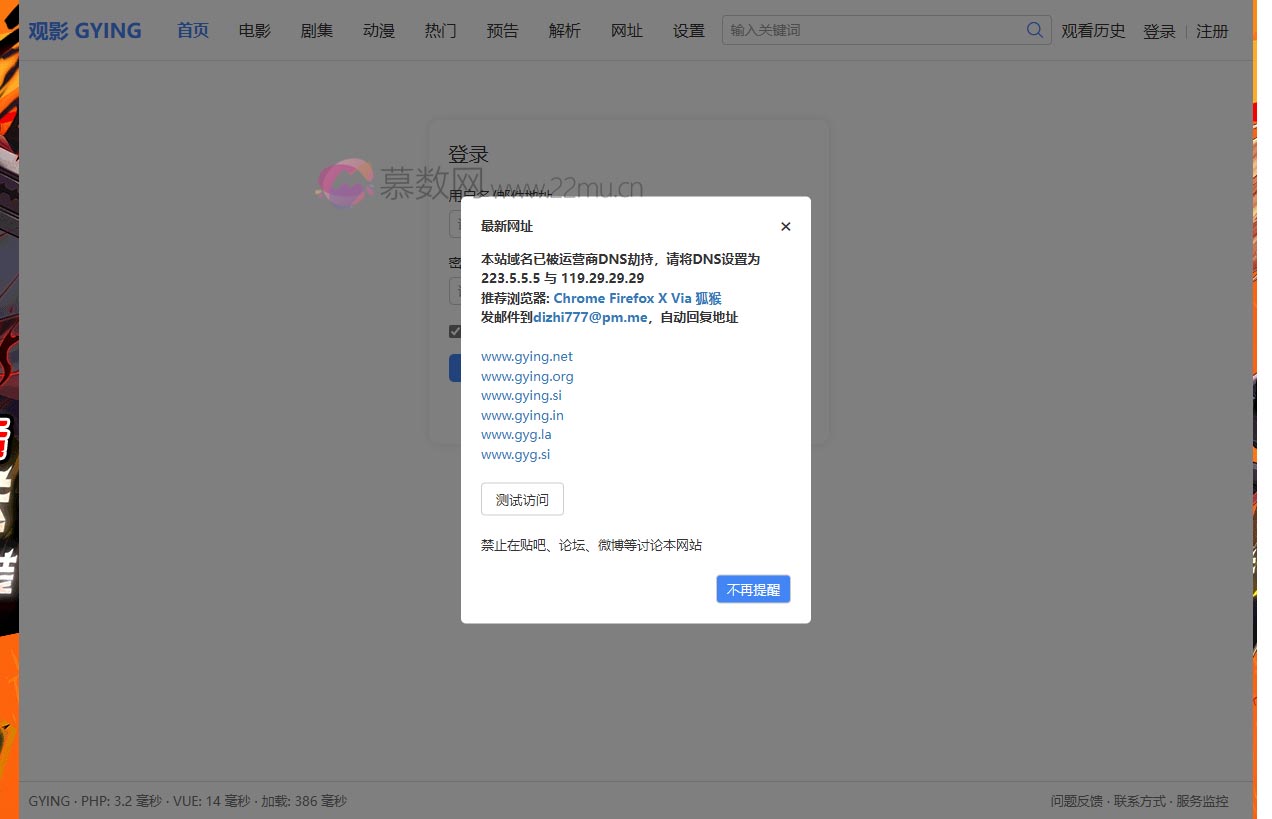Screen dimensions: 1272x819
Task: Click the 观看历史 viewing history link
Action: point(1093,31)
